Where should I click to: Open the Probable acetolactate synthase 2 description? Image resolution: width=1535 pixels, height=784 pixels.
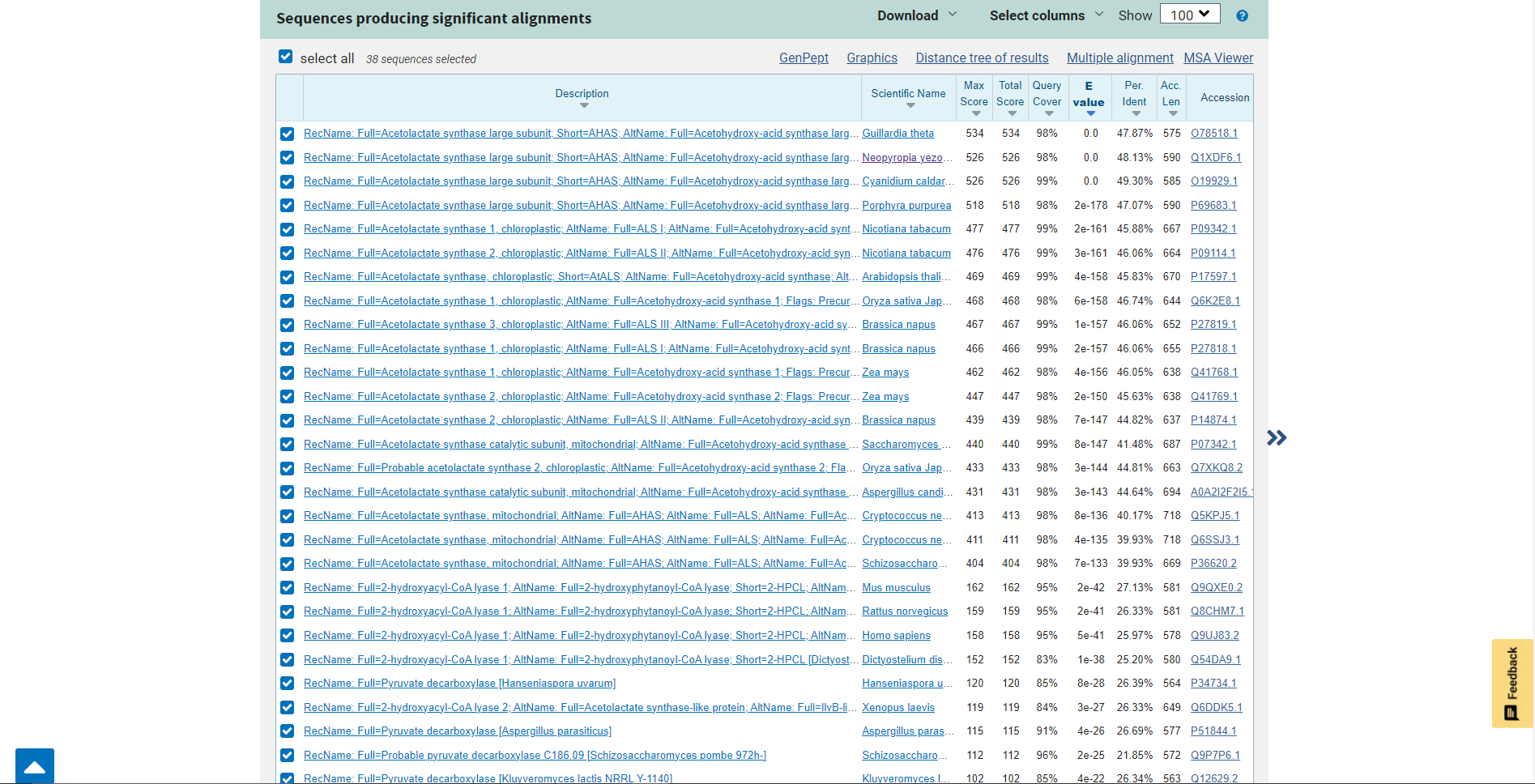click(x=581, y=468)
